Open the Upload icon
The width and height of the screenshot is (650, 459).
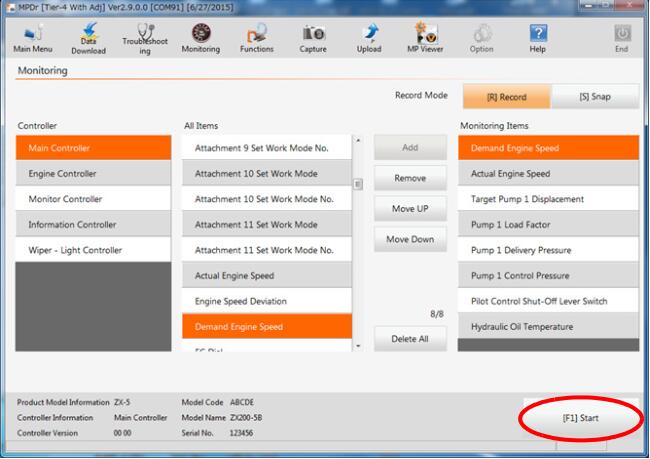point(369,38)
